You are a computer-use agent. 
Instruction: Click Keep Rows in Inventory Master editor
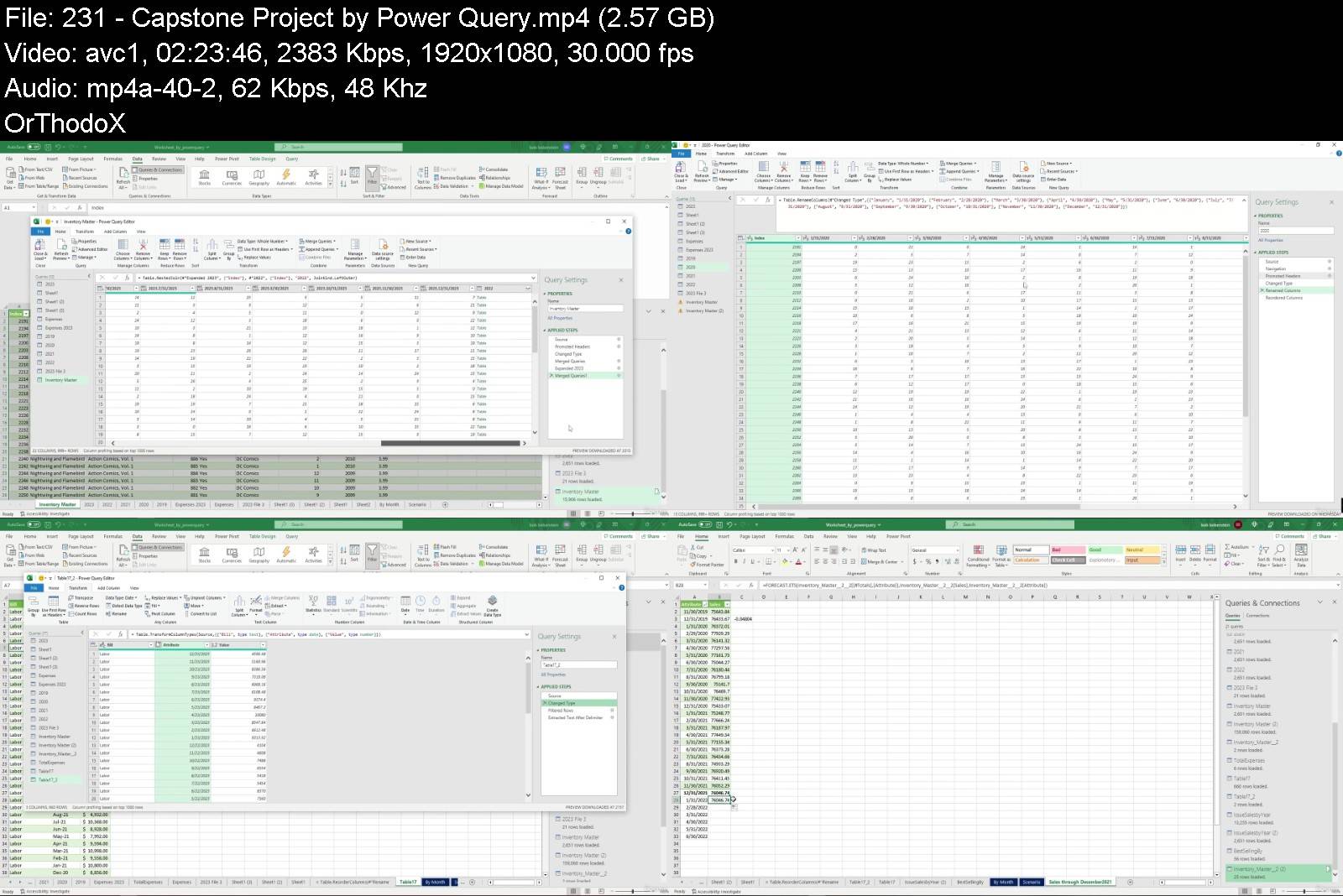click(x=164, y=250)
